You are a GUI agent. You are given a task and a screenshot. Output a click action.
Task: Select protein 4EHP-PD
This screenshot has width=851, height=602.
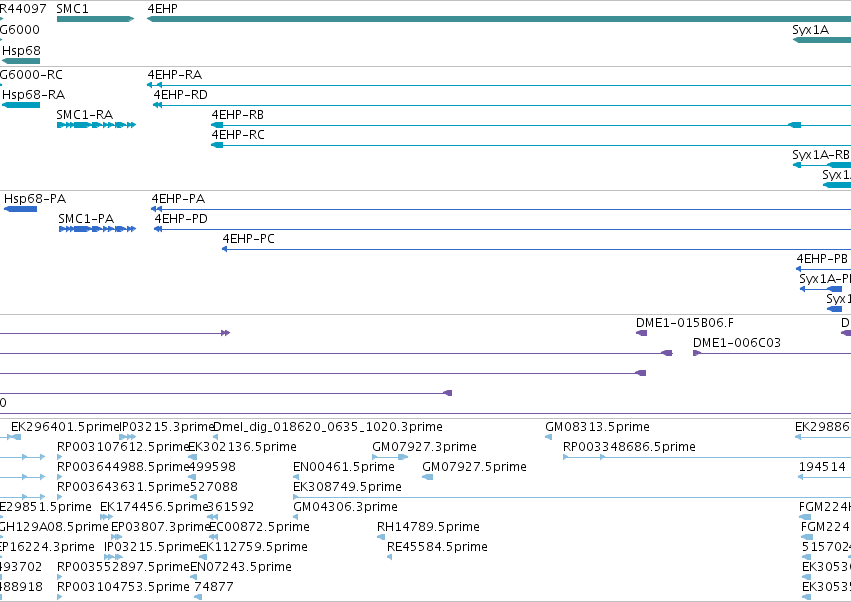click(x=503, y=229)
